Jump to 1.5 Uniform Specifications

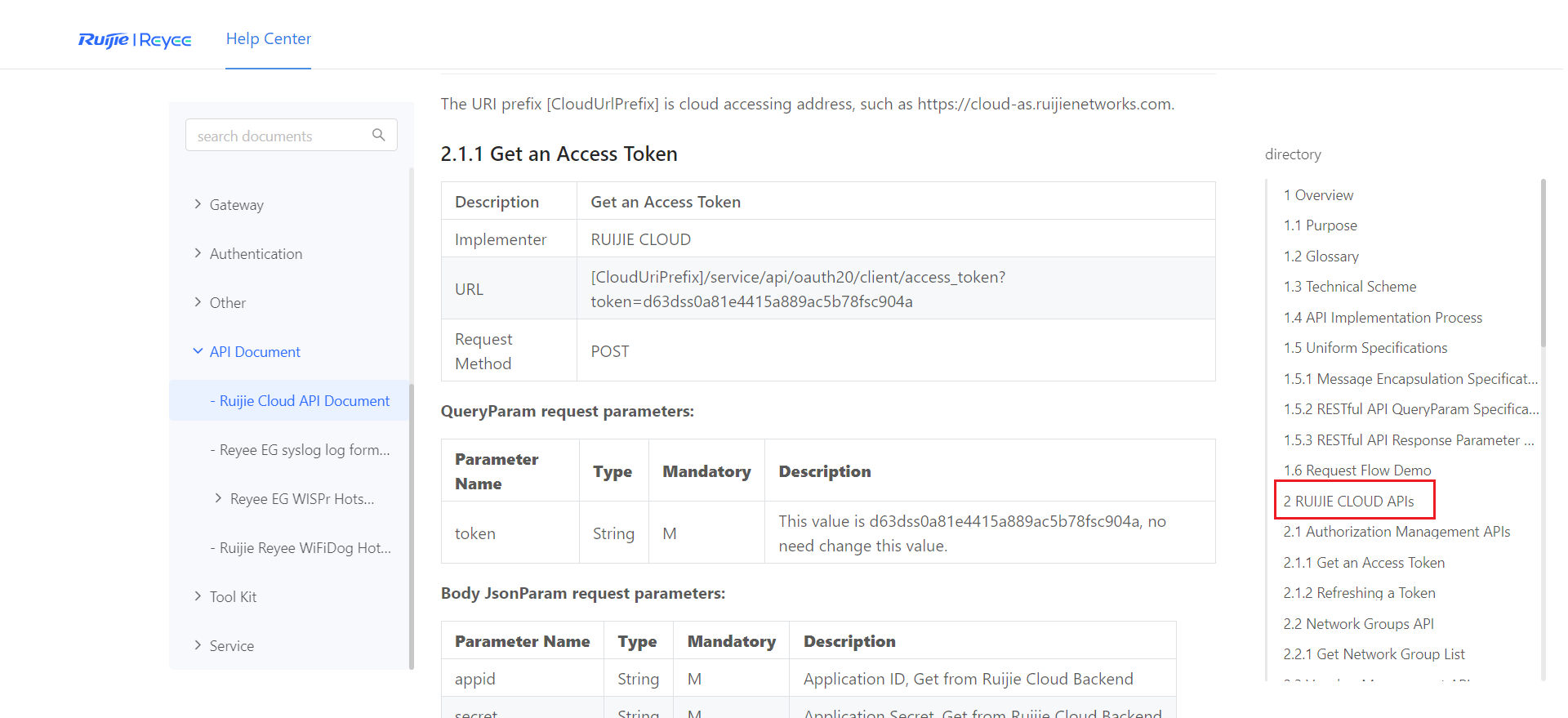(1365, 348)
